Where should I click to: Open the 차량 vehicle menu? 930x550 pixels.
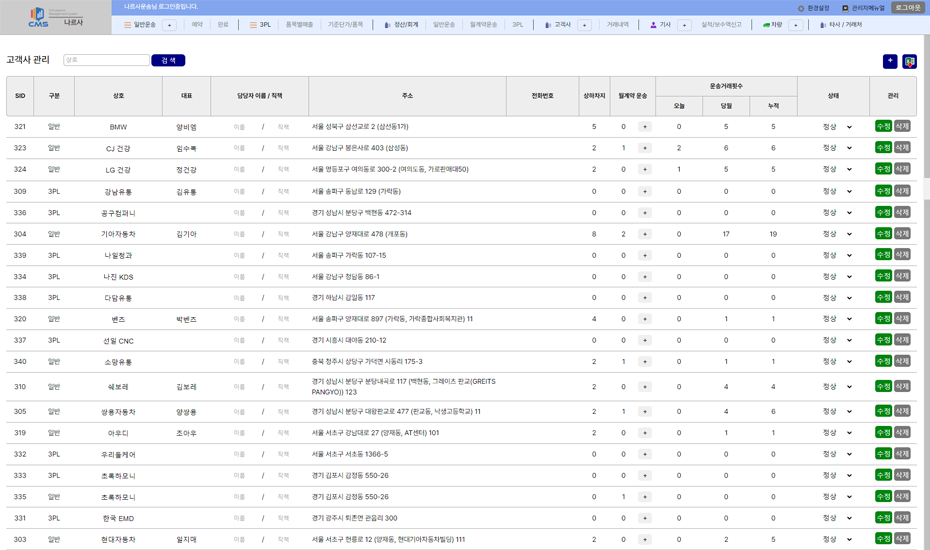[772, 25]
